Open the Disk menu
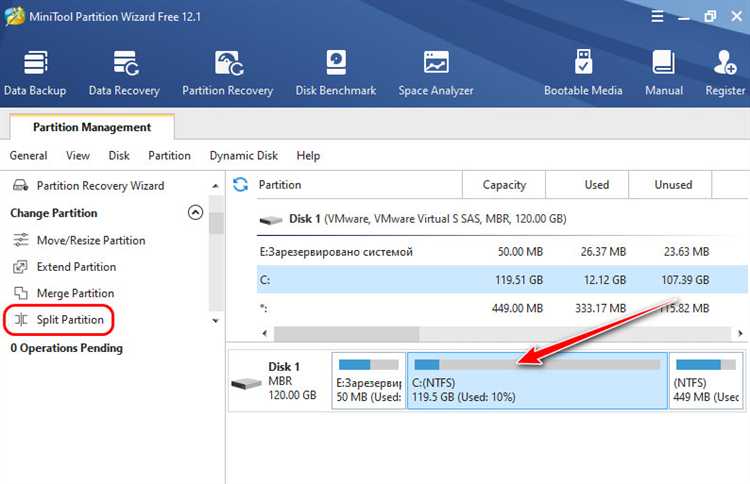Image resolution: width=750 pixels, height=484 pixels. click(119, 155)
